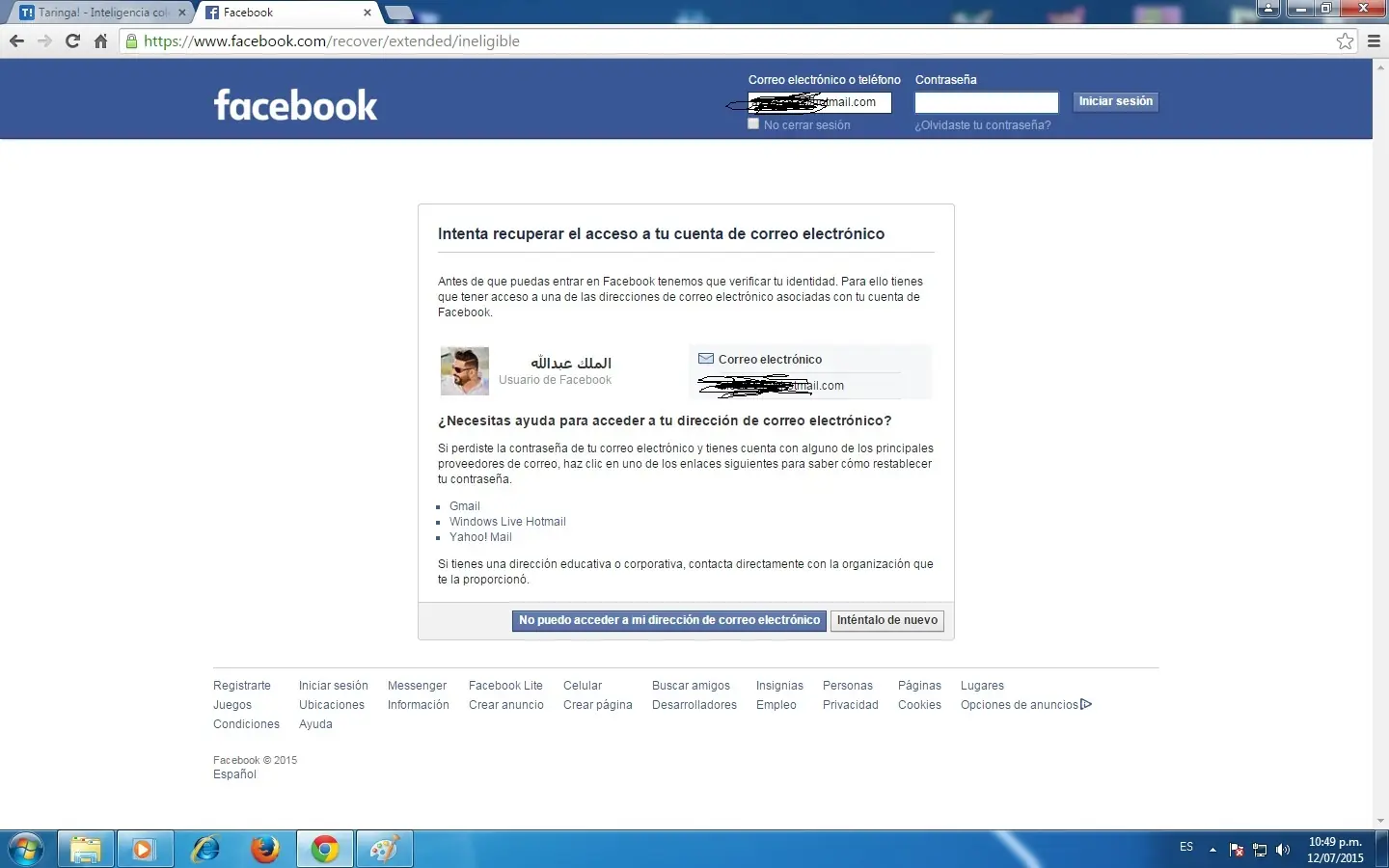Image resolution: width=1389 pixels, height=868 pixels.
Task: Bookmark this page with the star icon
Action: [1345, 41]
